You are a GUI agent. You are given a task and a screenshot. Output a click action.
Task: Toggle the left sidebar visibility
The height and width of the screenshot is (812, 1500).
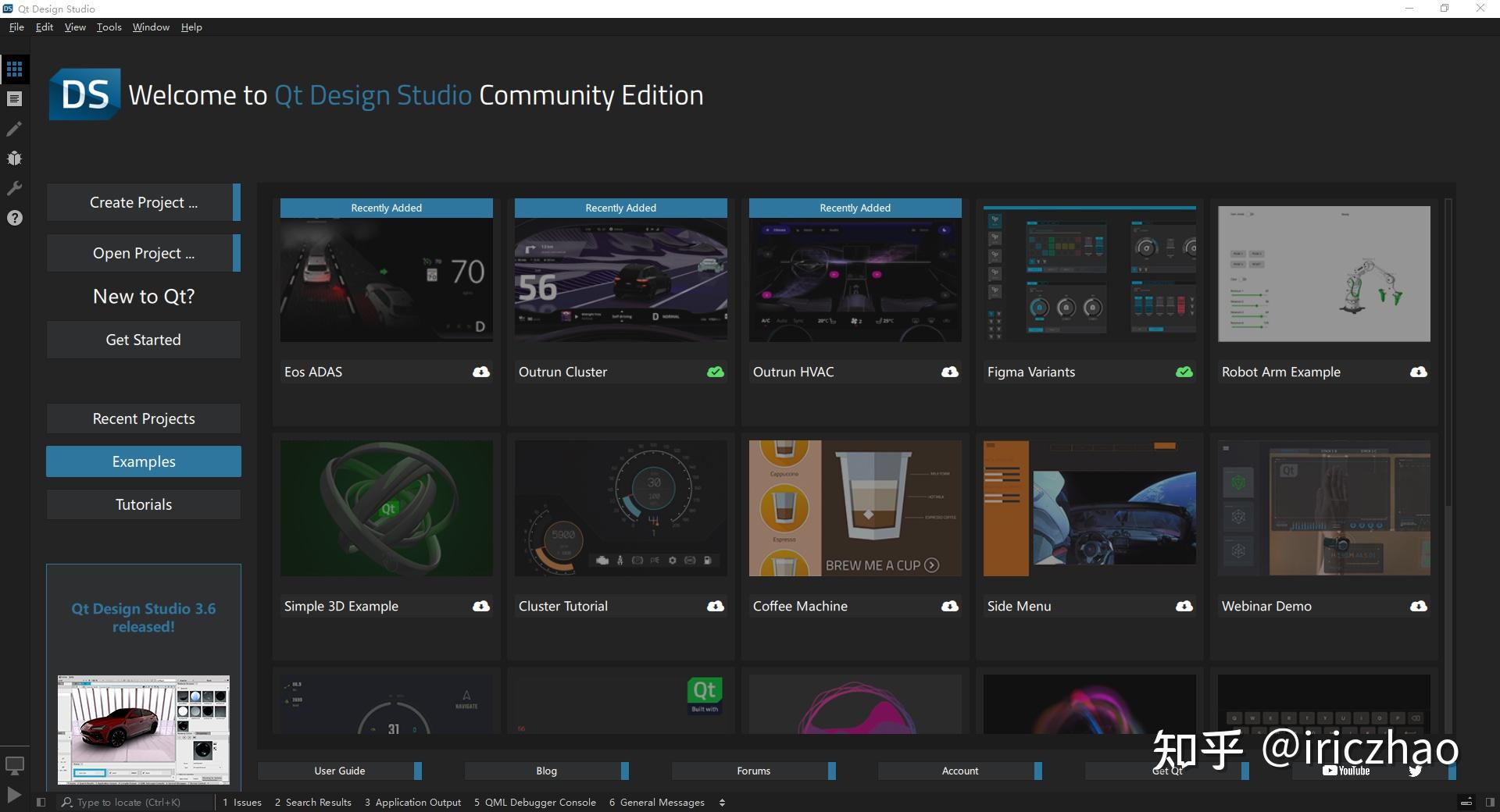pyautogui.click(x=41, y=802)
